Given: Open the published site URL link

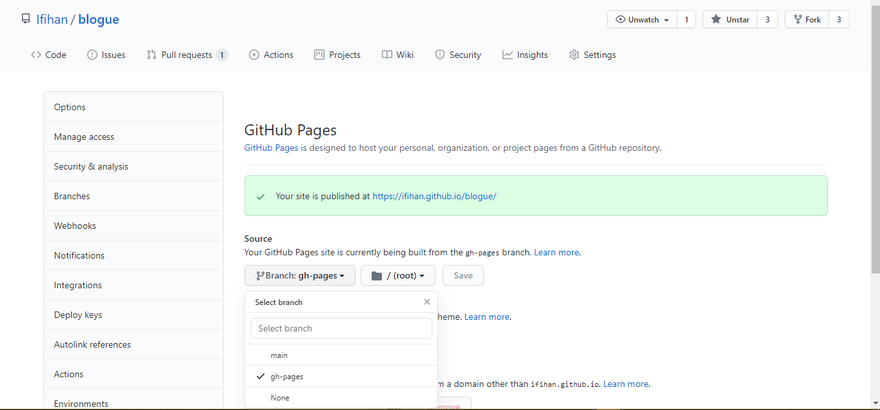Looking at the screenshot, I should [434, 196].
